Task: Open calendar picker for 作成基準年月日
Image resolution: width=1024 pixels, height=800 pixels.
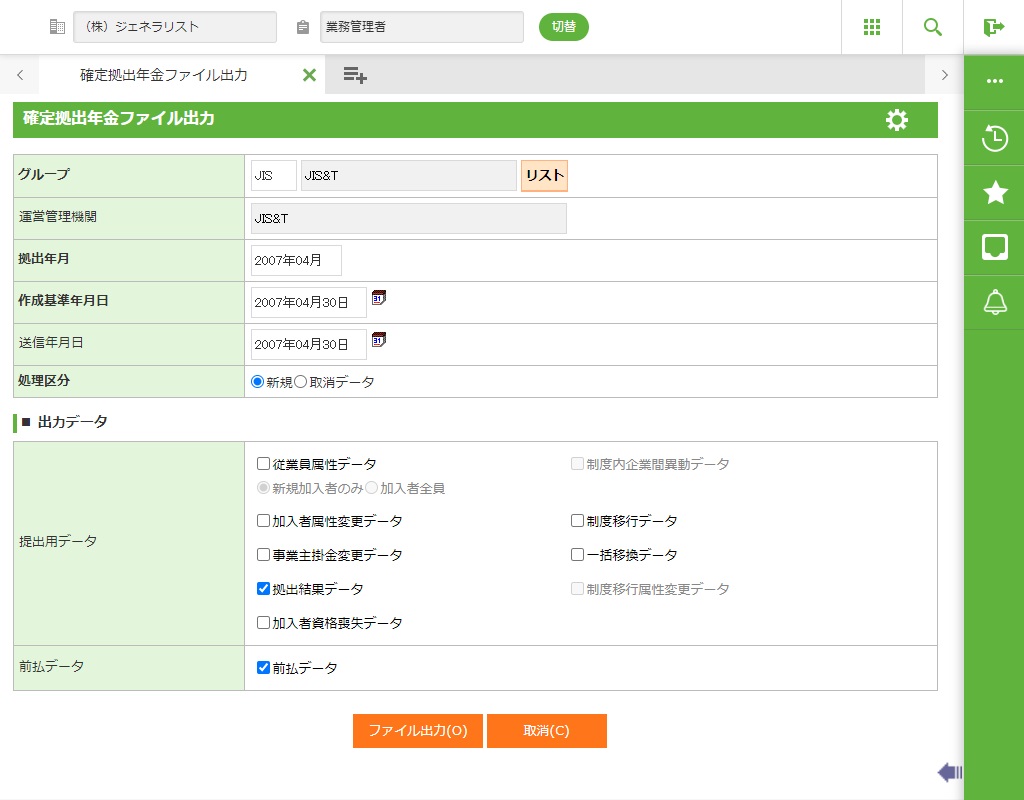Action: pyautogui.click(x=379, y=298)
